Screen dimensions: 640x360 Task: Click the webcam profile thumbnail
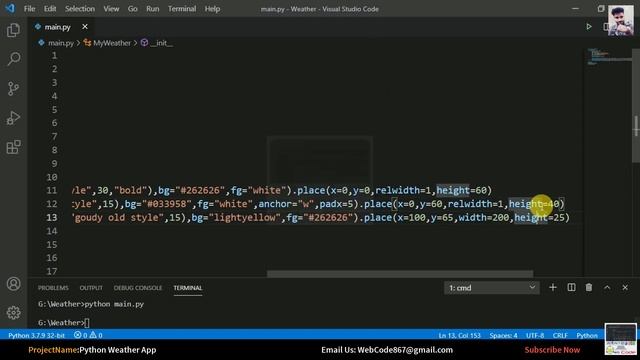coord(621,20)
